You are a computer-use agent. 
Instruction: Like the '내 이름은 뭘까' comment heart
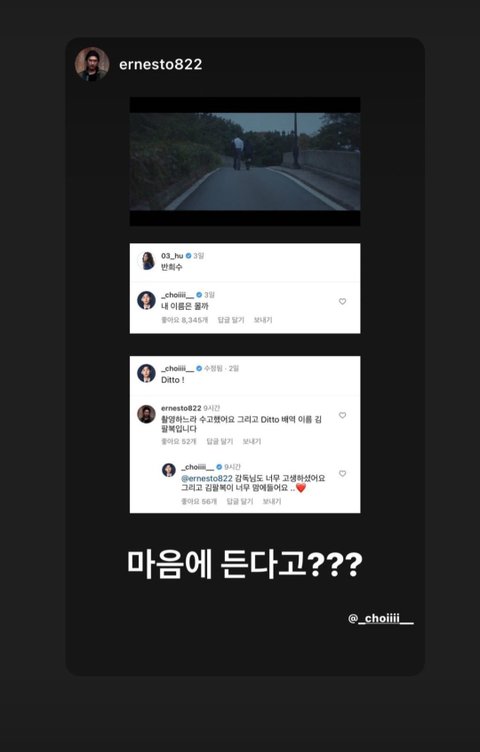click(342, 301)
